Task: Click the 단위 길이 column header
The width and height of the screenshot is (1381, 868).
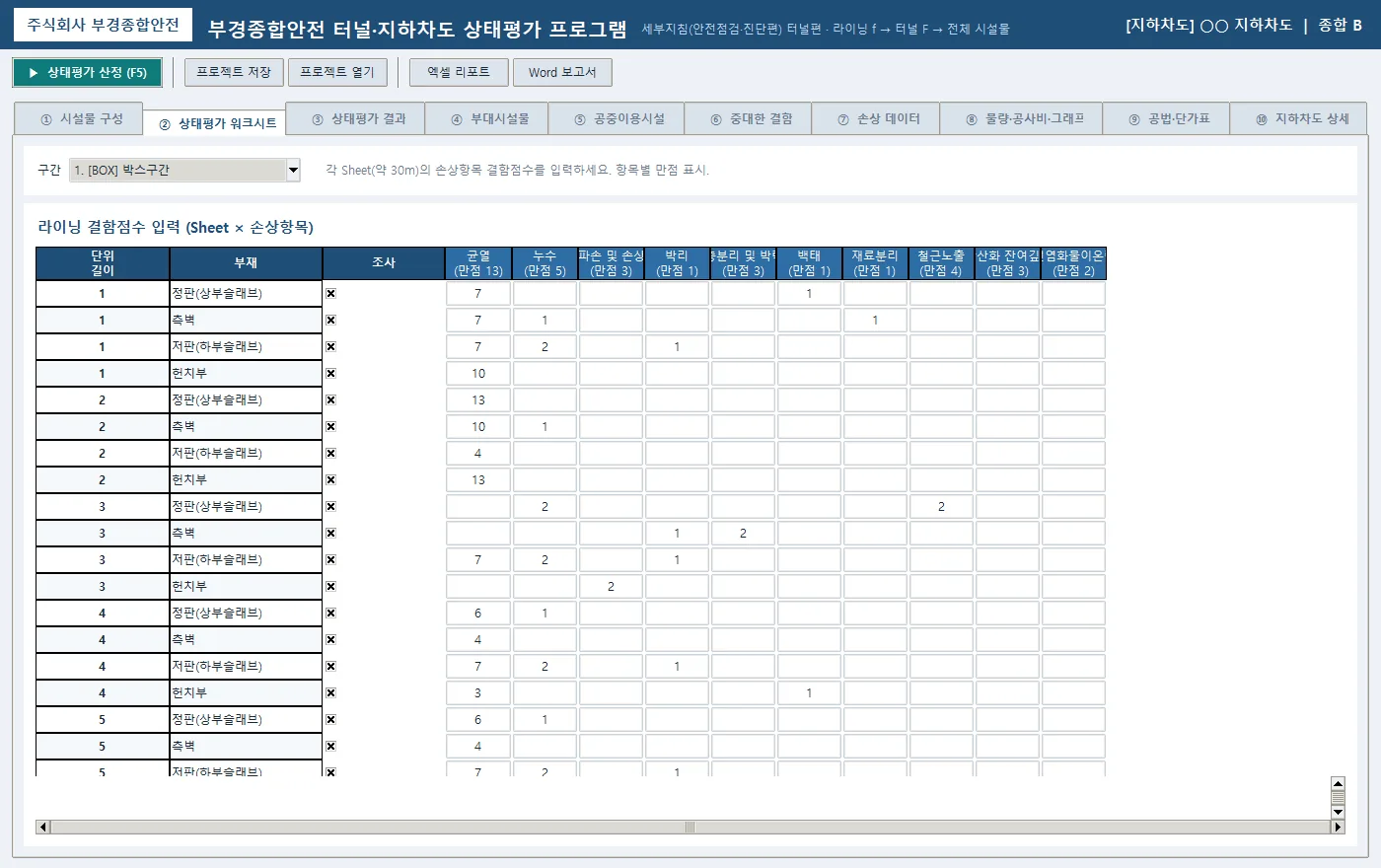Action: tap(103, 263)
